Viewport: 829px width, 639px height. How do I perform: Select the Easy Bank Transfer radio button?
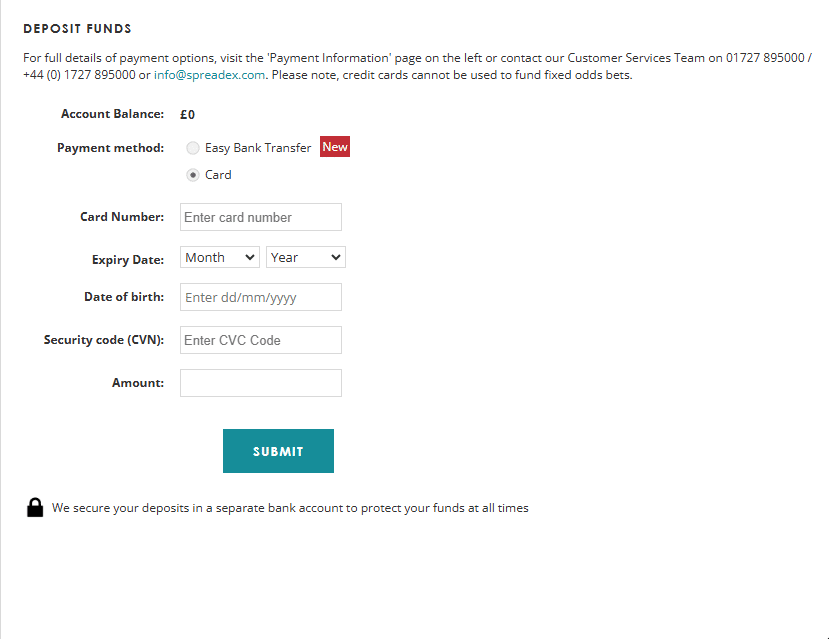[x=193, y=148]
